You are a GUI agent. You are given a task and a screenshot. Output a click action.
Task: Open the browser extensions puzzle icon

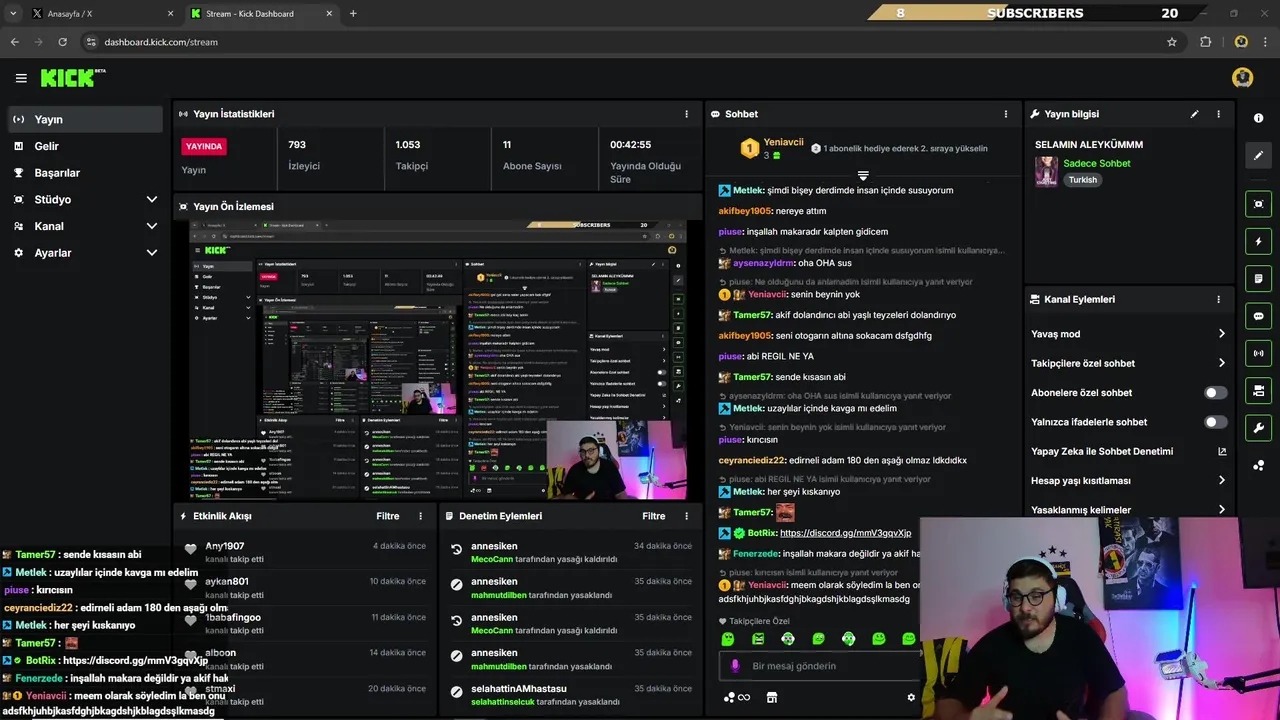[x=1205, y=42]
